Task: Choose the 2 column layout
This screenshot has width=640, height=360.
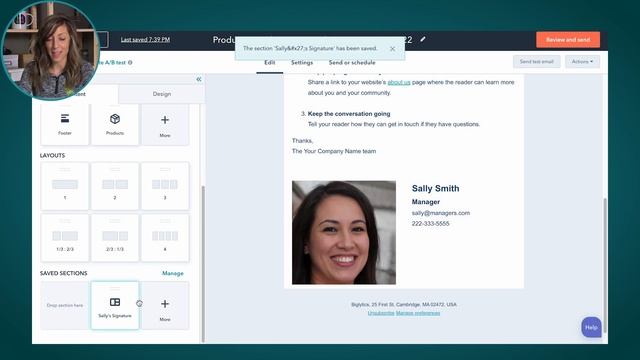Action: tap(115, 186)
